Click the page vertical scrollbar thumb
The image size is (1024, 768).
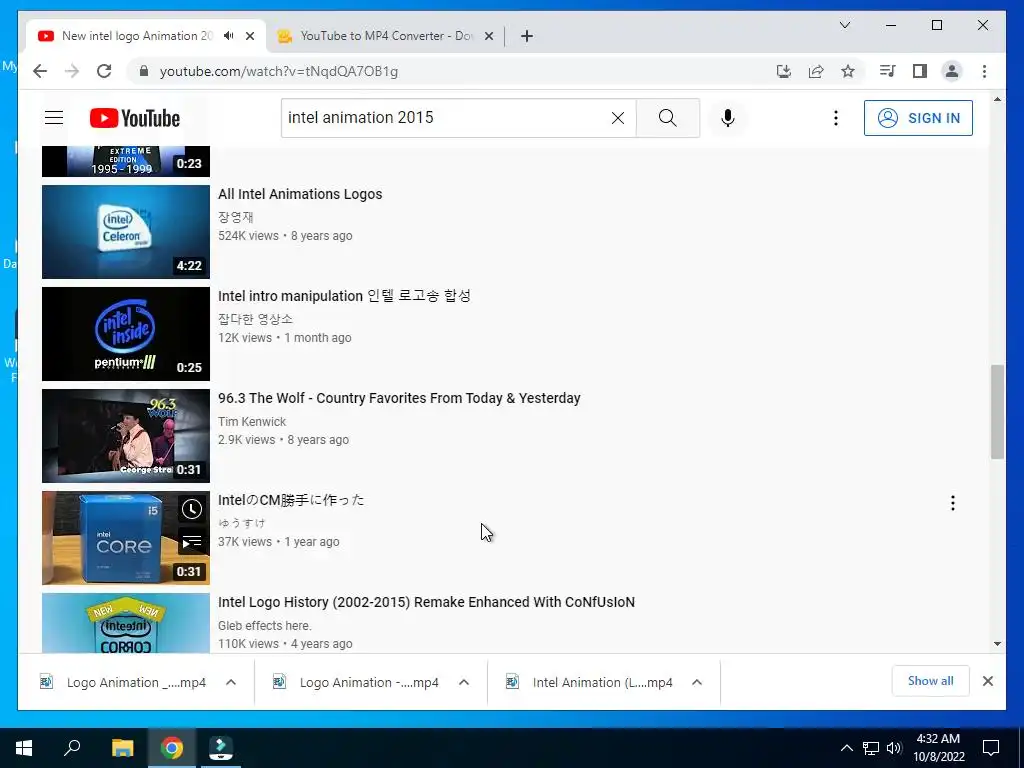point(997,412)
